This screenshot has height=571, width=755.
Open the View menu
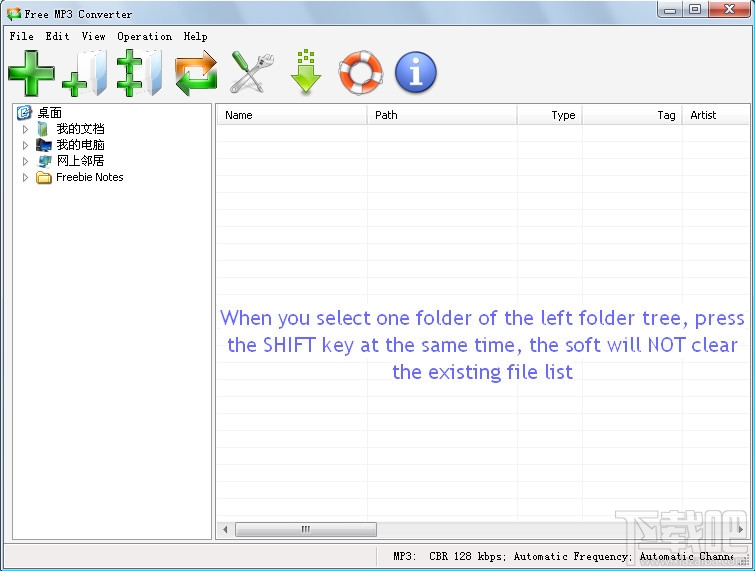coord(93,36)
